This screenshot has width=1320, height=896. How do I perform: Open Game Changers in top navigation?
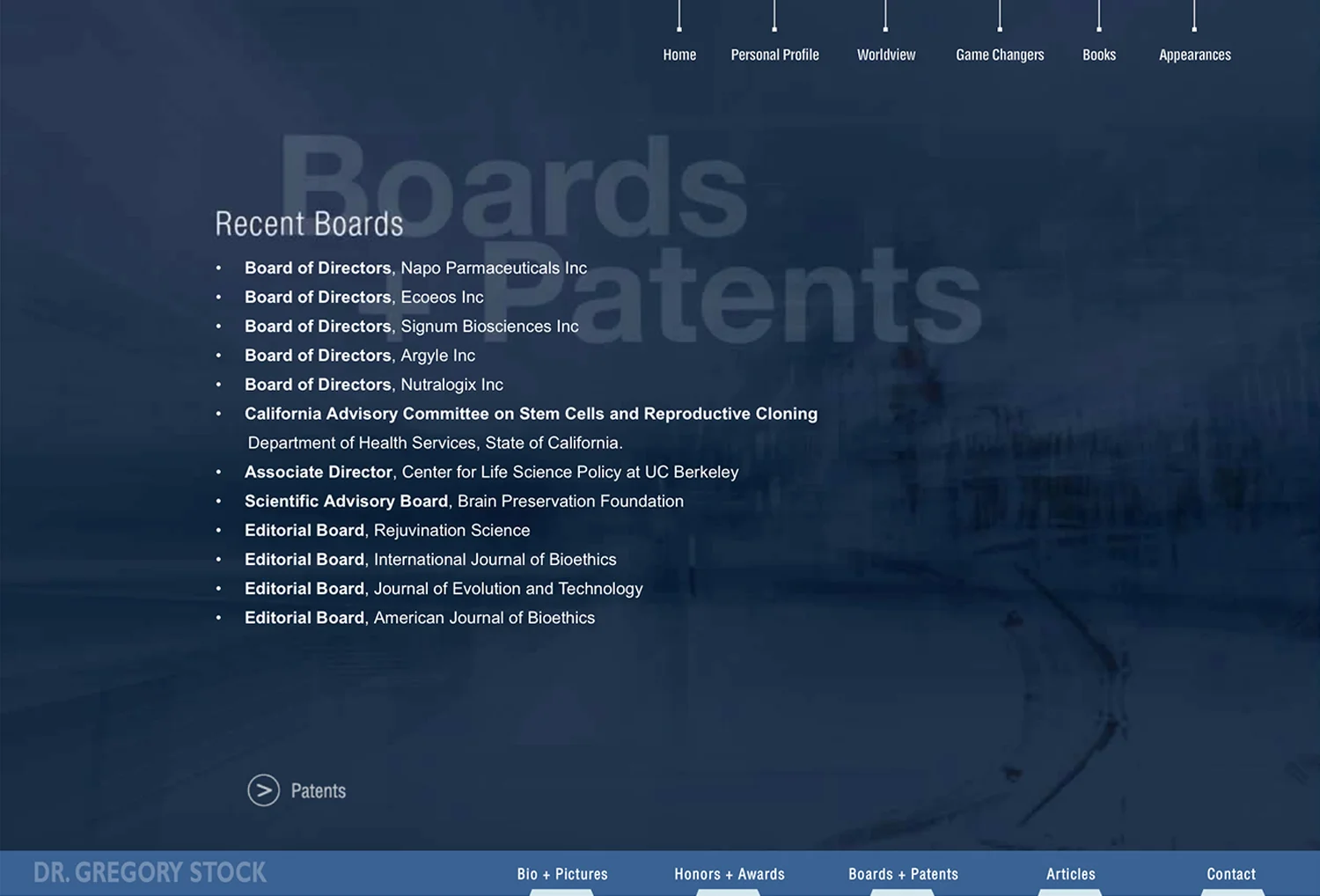pos(1000,55)
